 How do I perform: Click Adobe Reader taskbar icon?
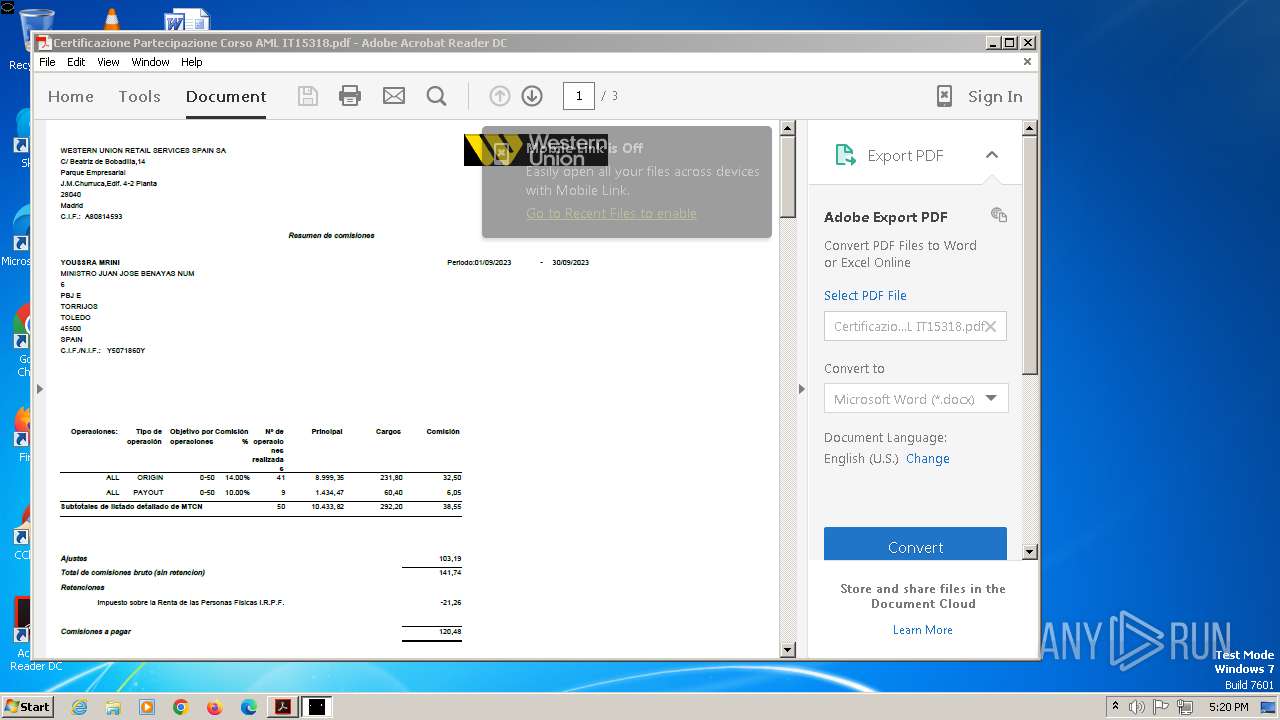[283, 707]
